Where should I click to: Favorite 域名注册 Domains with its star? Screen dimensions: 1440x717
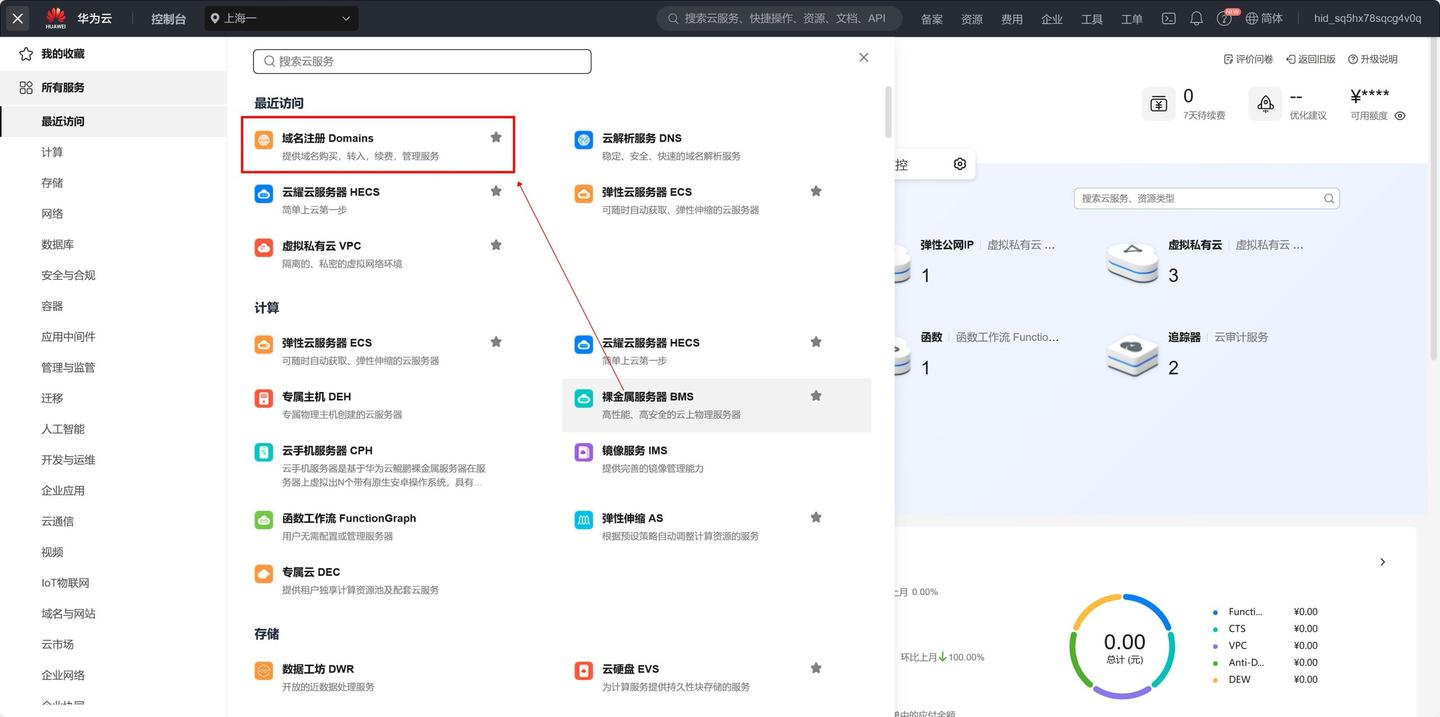[496, 137]
